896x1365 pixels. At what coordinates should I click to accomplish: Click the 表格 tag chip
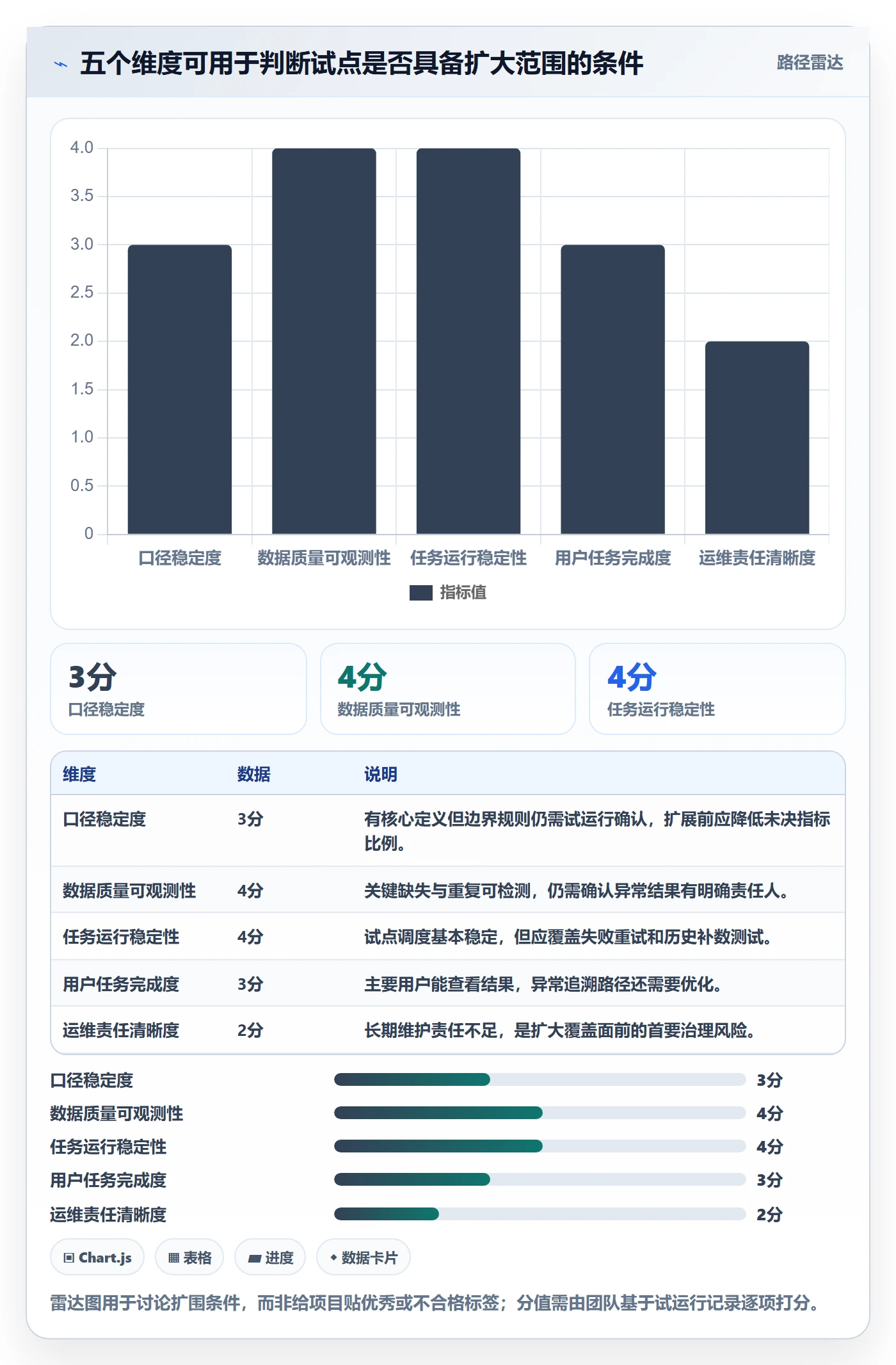[x=189, y=1257]
